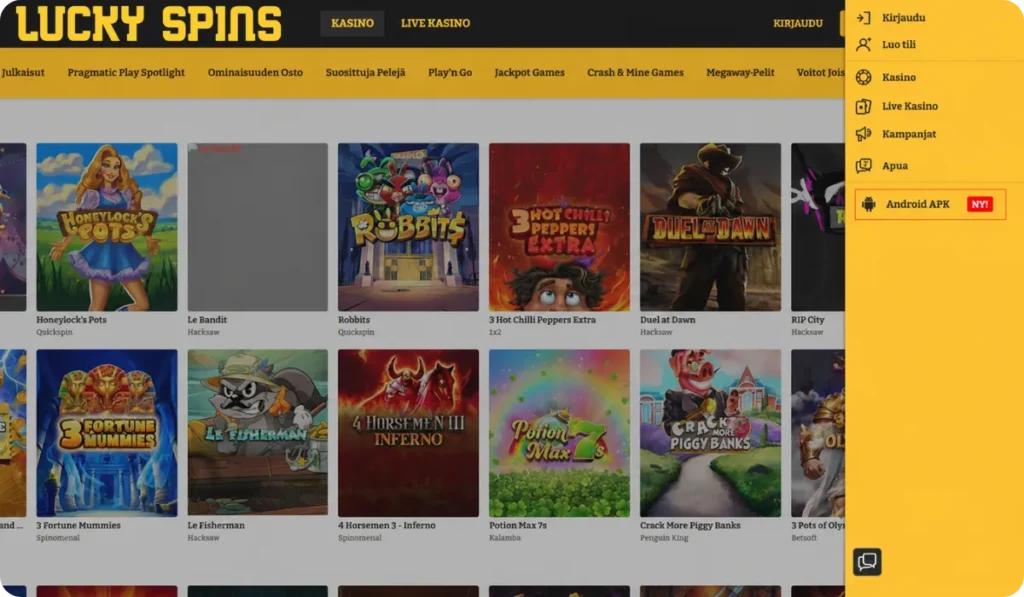Open 3 Hot Chilli Peppers Extra thumbnail
The width and height of the screenshot is (1024, 597).
559,227
